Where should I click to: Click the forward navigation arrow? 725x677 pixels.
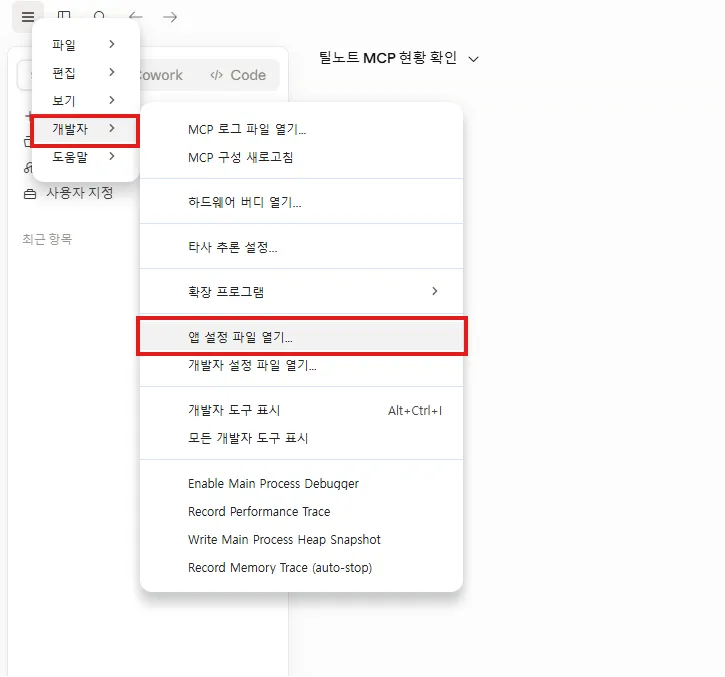click(x=170, y=17)
